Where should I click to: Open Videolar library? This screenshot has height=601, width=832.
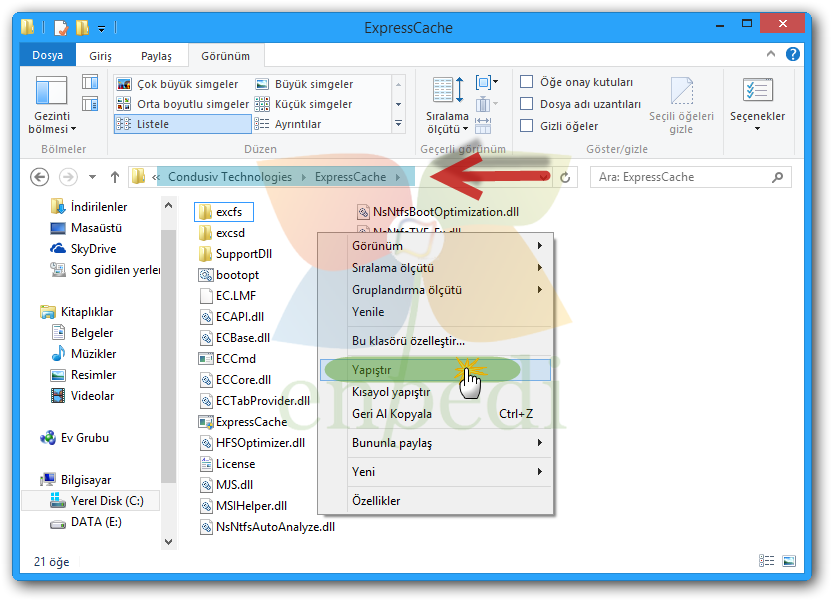pos(82,395)
